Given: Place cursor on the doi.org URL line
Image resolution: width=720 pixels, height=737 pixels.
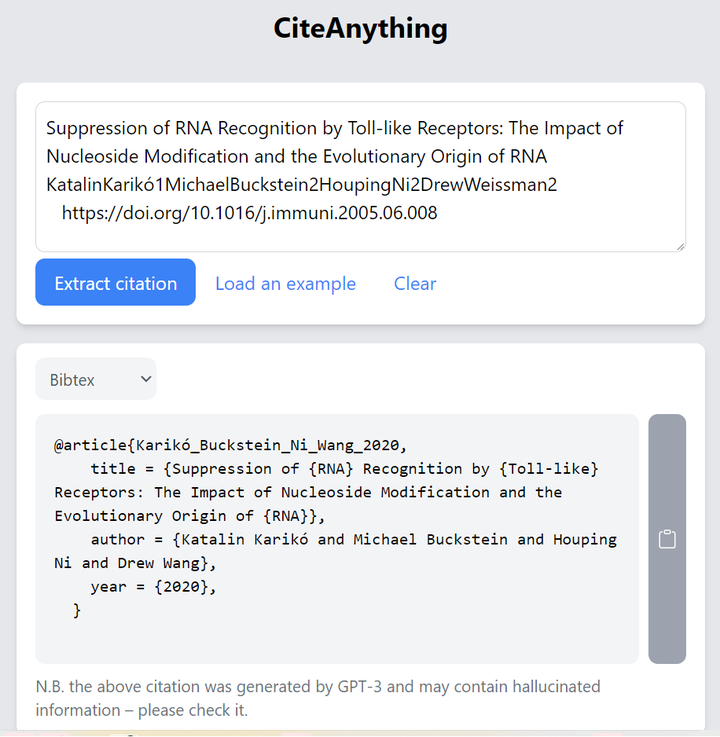Looking at the screenshot, I should pyautogui.click(x=250, y=213).
